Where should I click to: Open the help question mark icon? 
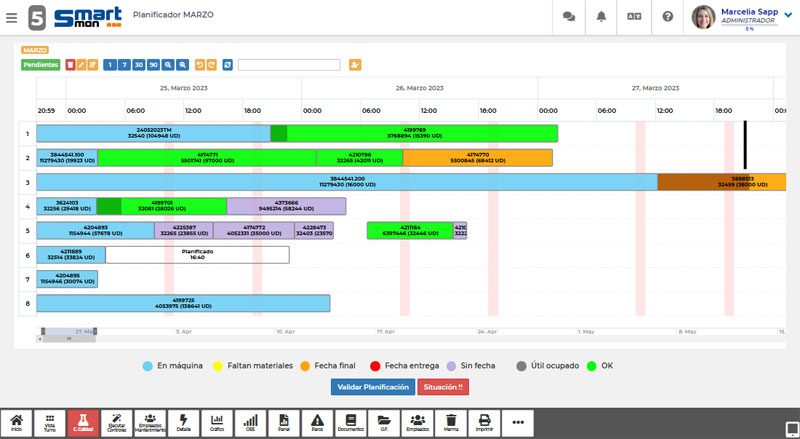coord(667,16)
